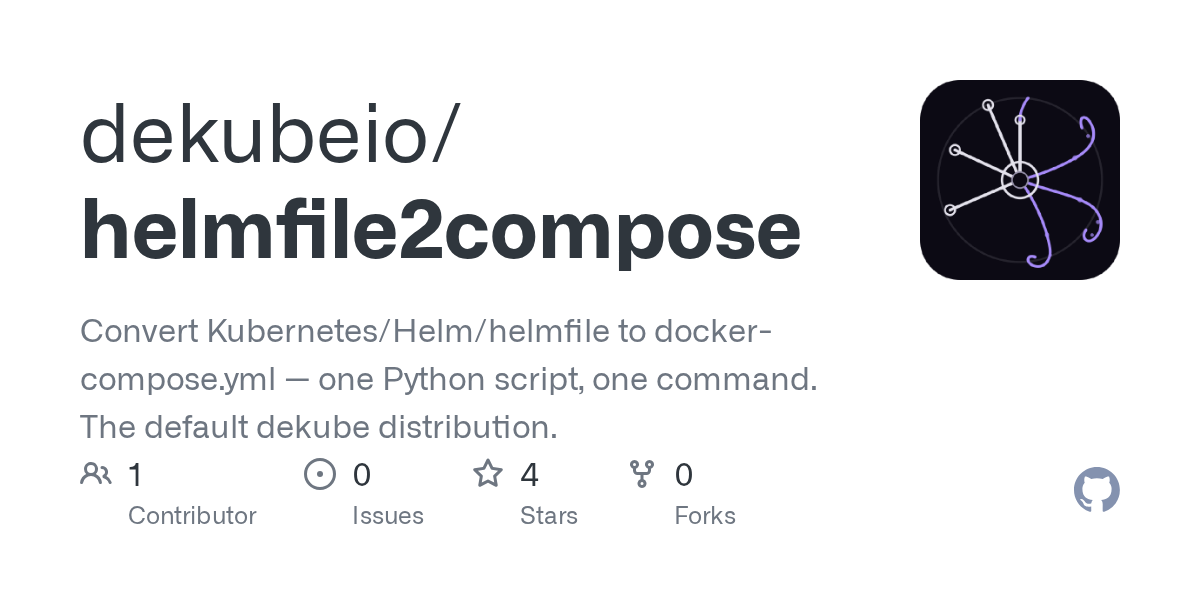The width and height of the screenshot is (1200, 600).
Task: Open the dekubeio owner name
Action: (x=268, y=135)
